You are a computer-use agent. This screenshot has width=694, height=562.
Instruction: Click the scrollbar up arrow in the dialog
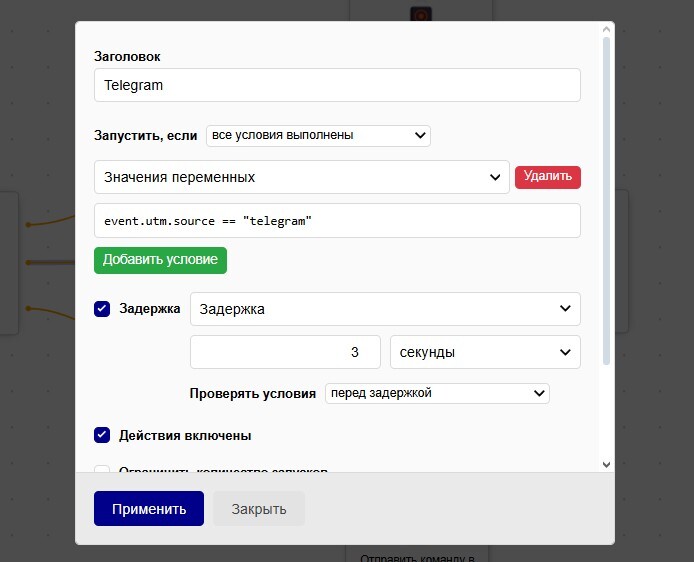(605, 31)
